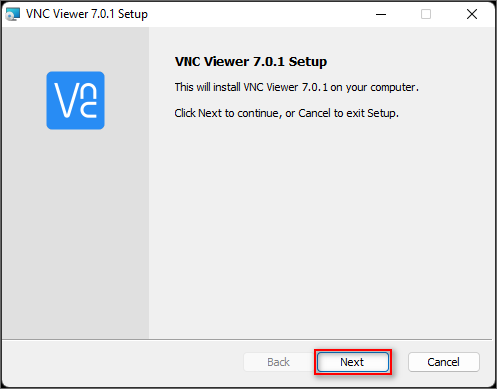The image size is (497, 389).
Task: Click the title bar text VNC Viewer 7.0.1 Setup
Action: click(87, 14)
